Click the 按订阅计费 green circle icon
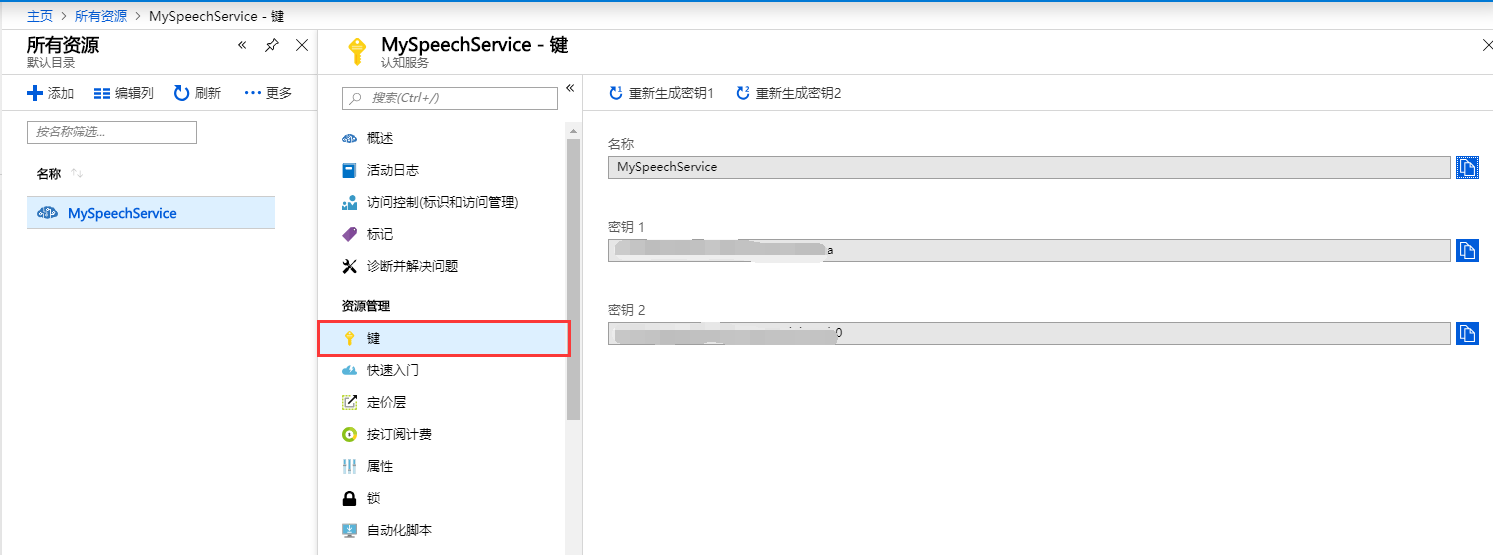 [x=349, y=434]
